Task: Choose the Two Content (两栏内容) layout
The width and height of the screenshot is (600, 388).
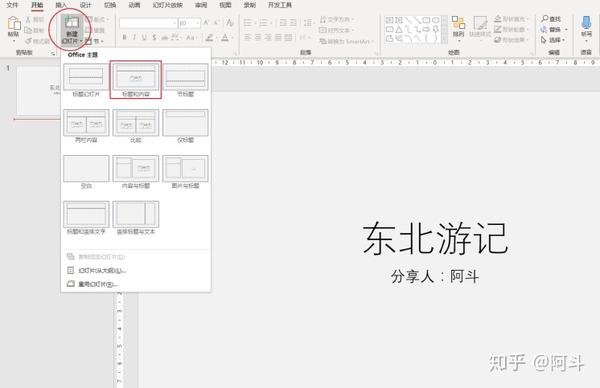Action: (86, 126)
